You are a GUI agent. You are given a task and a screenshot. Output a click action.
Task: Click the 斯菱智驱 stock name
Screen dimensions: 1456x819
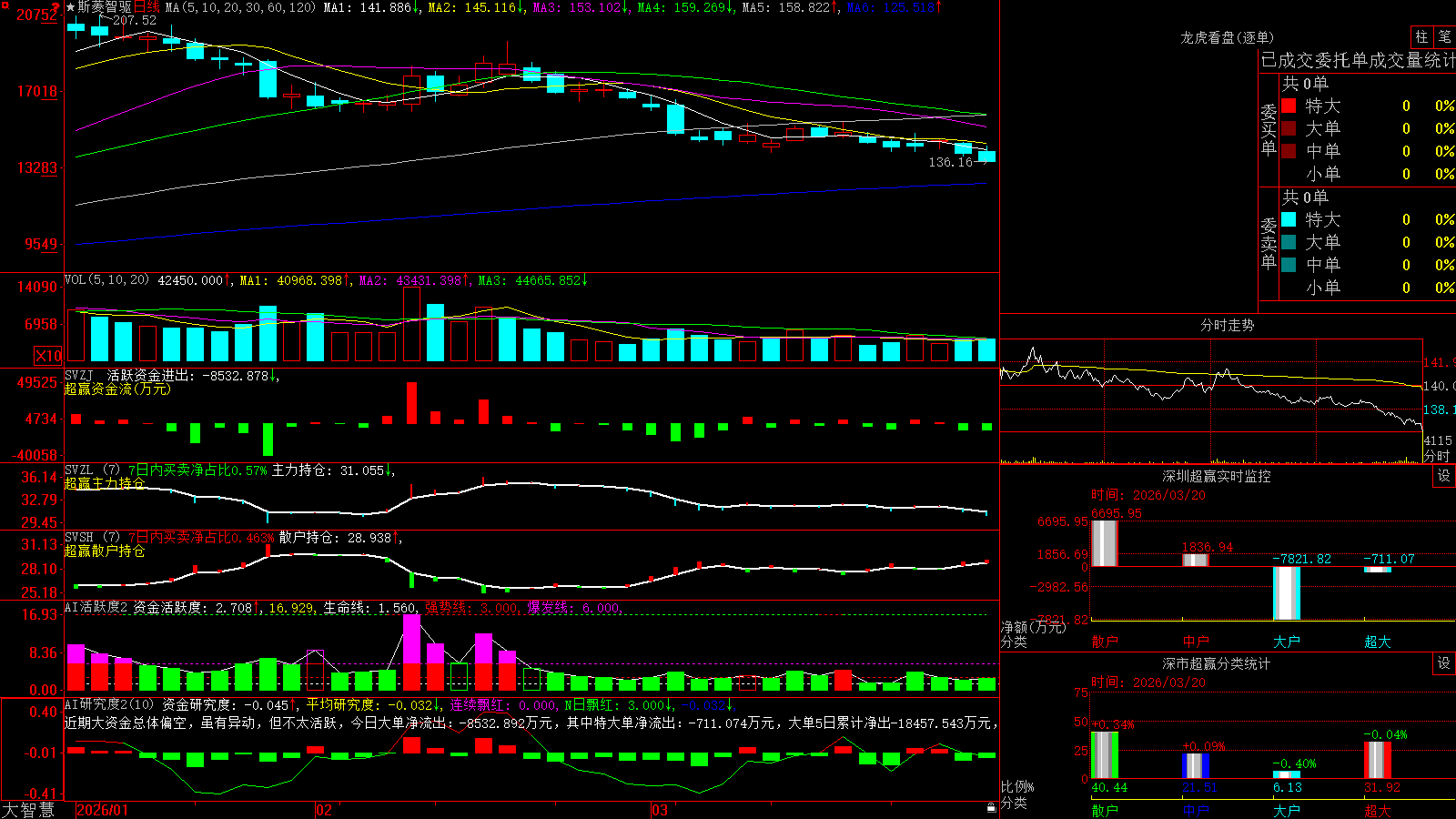coord(105,7)
